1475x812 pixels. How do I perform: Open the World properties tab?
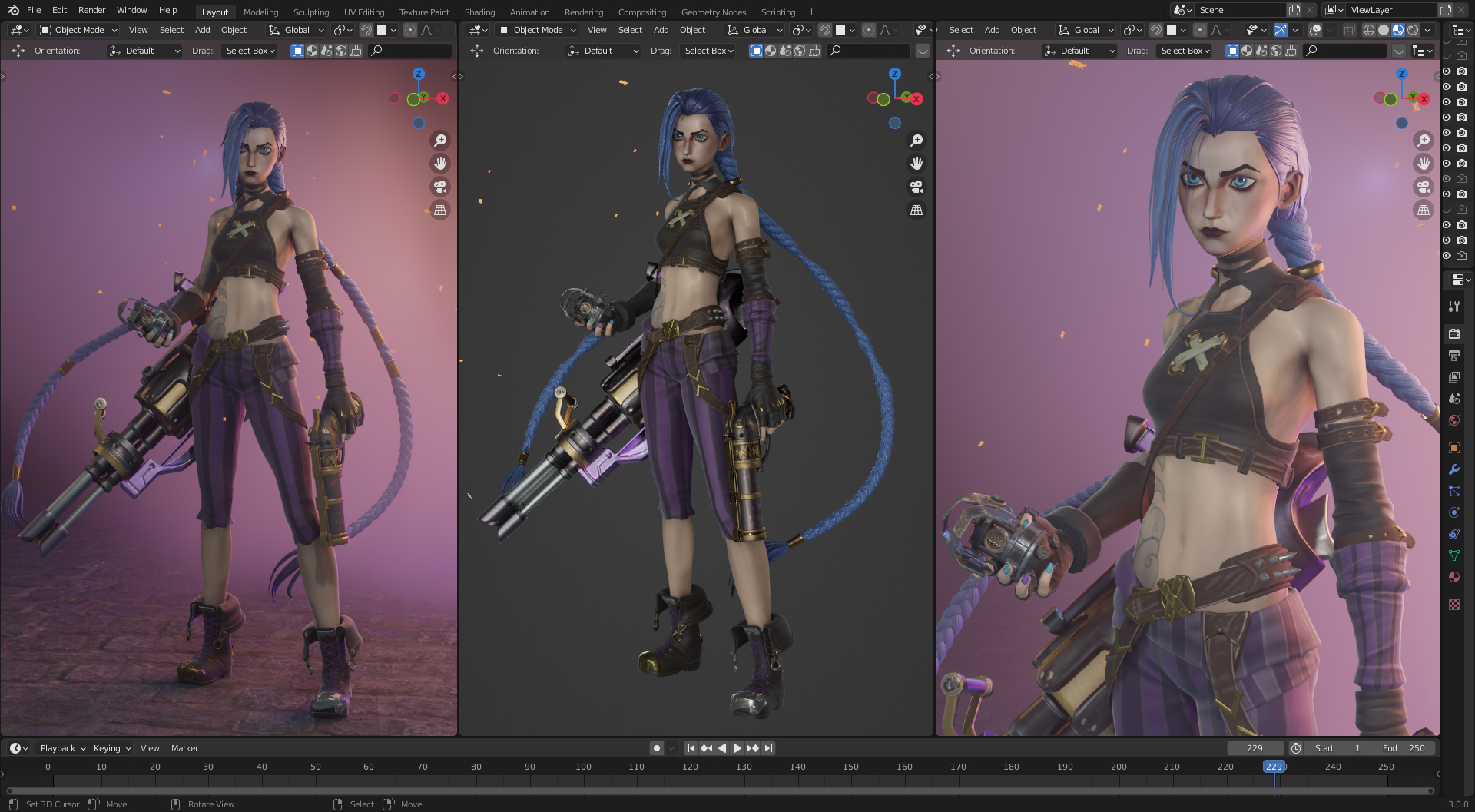coord(1454,420)
